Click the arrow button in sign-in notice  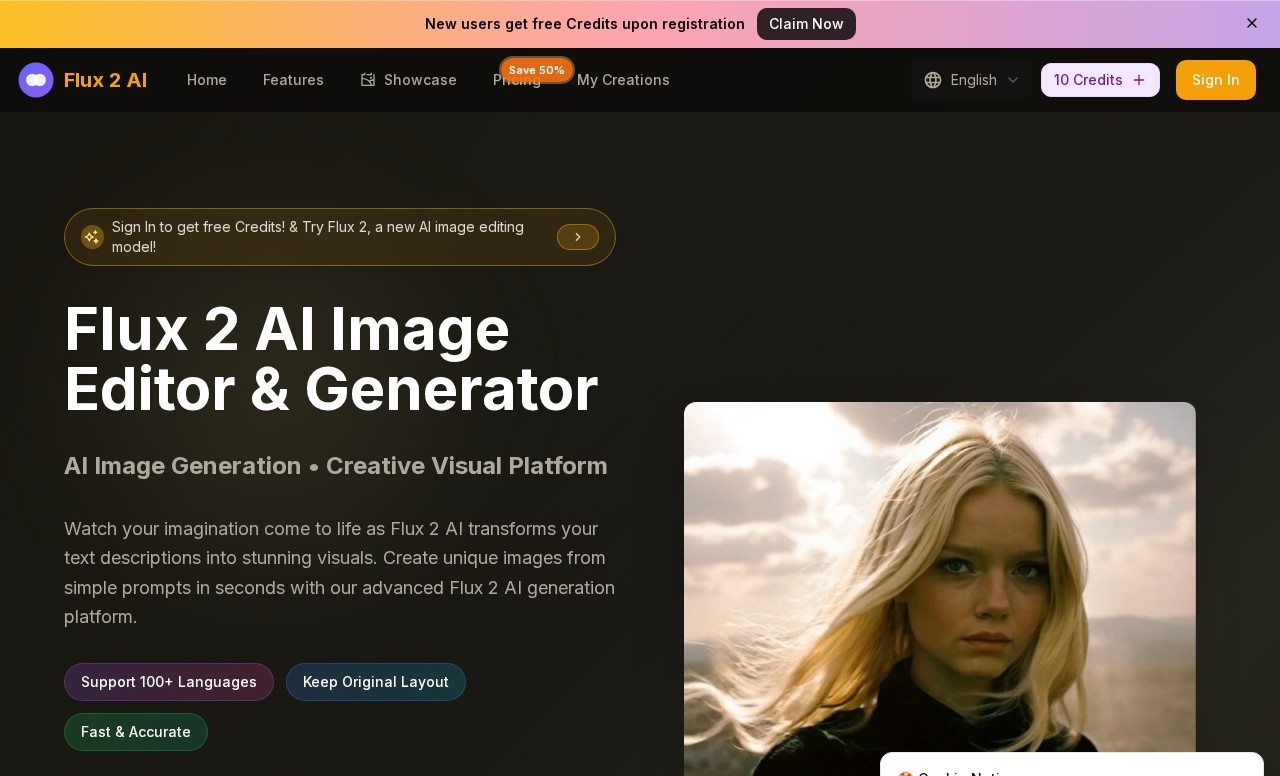[578, 237]
